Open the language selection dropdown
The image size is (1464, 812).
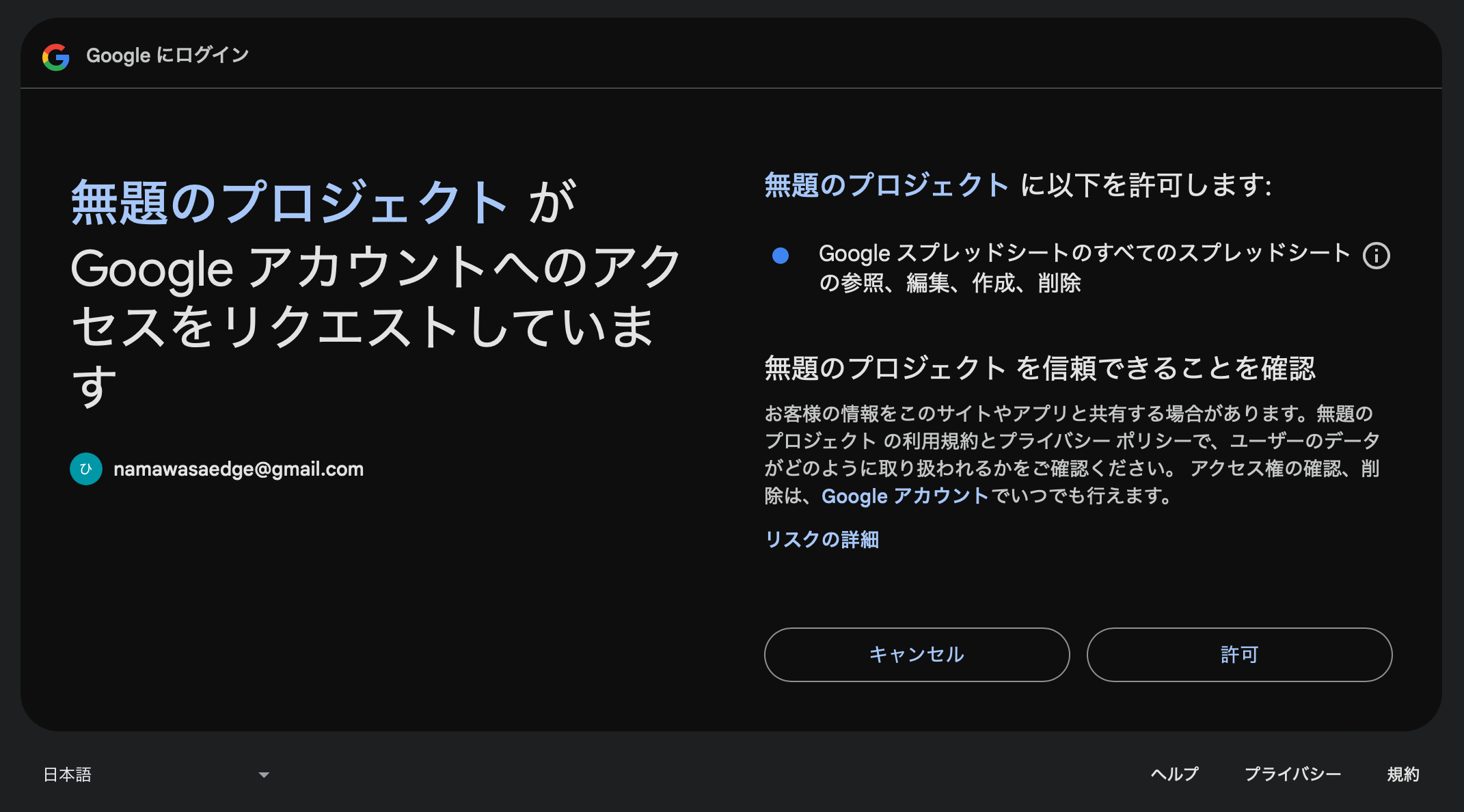pyautogui.click(x=157, y=774)
